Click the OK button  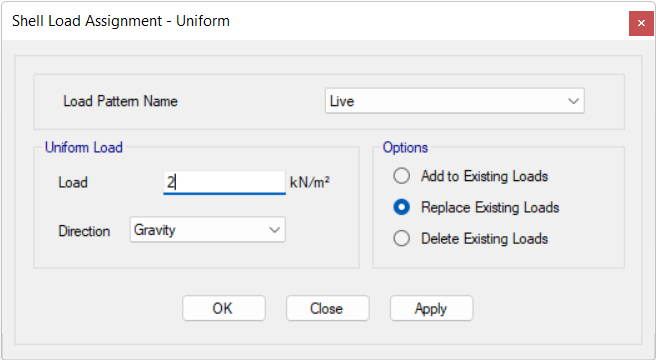(224, 309)
